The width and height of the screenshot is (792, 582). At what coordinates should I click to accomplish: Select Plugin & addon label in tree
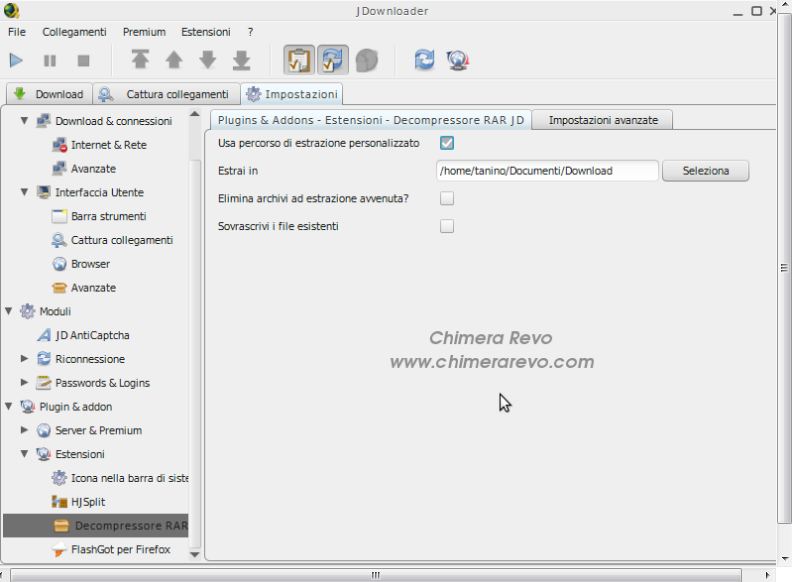[76, 407]
